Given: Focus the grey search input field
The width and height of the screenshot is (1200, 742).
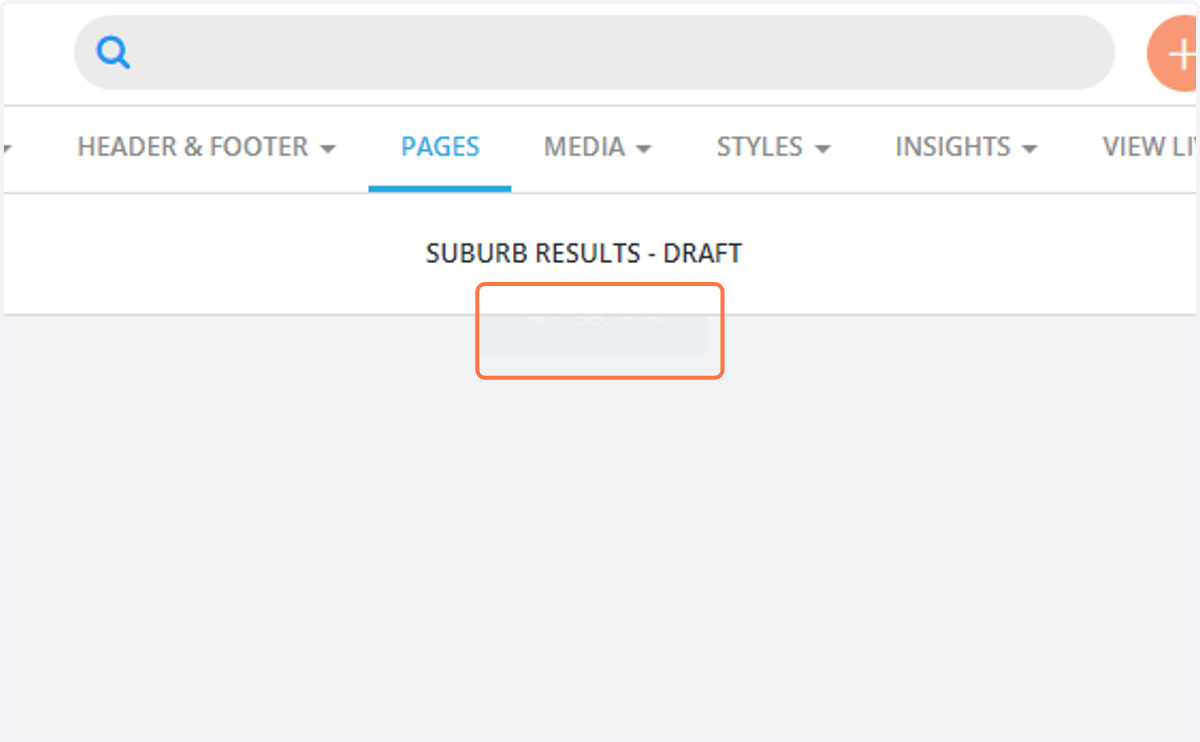Looking at the screenshot, I should [594, 52].
